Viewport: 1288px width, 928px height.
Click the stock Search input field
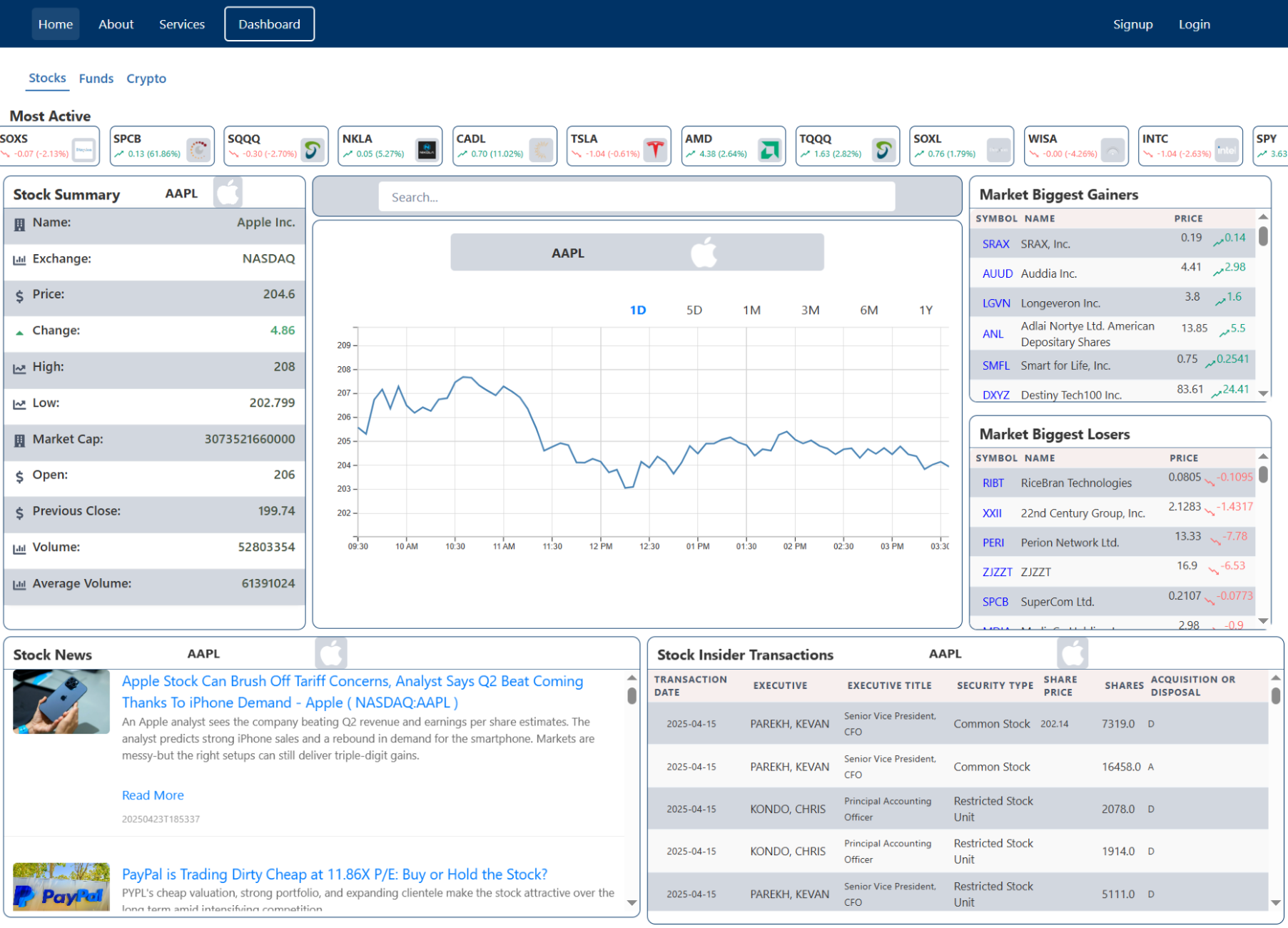(637, 197)
